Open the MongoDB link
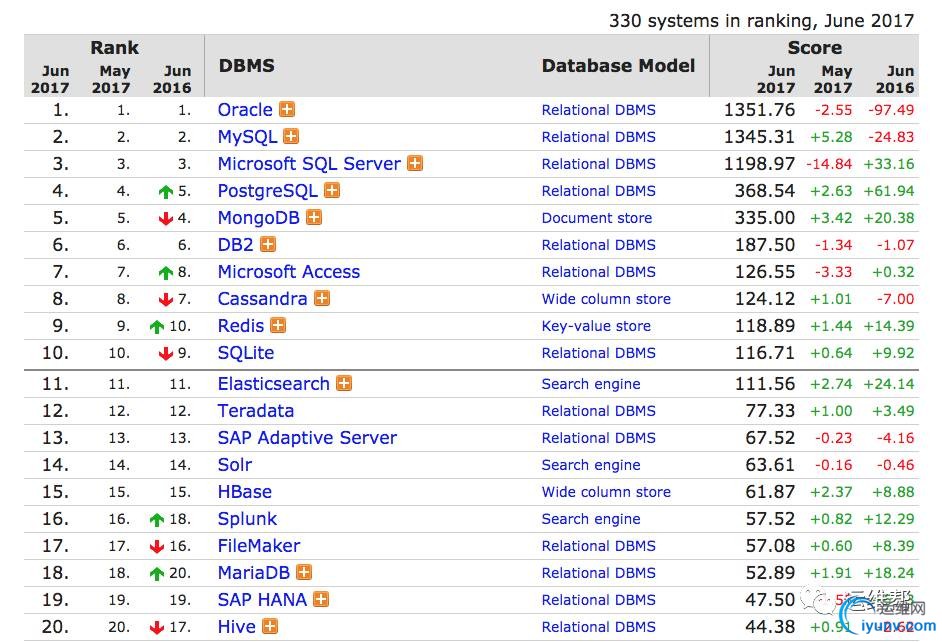 click(258, 218)
